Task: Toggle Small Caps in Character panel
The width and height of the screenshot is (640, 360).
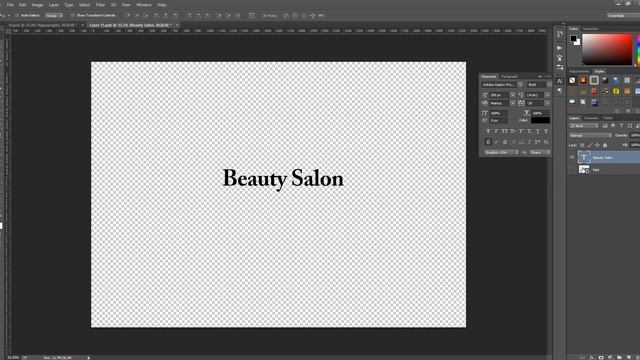Action: pos(513,131)
